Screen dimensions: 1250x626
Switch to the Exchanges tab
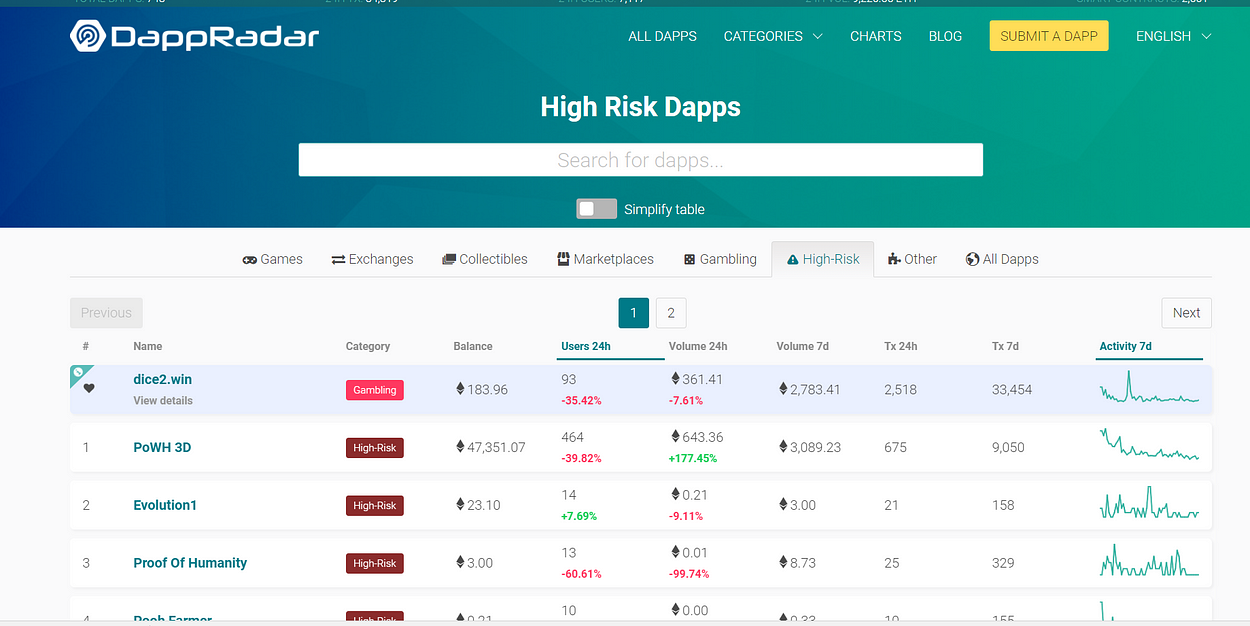coord(372,259)
